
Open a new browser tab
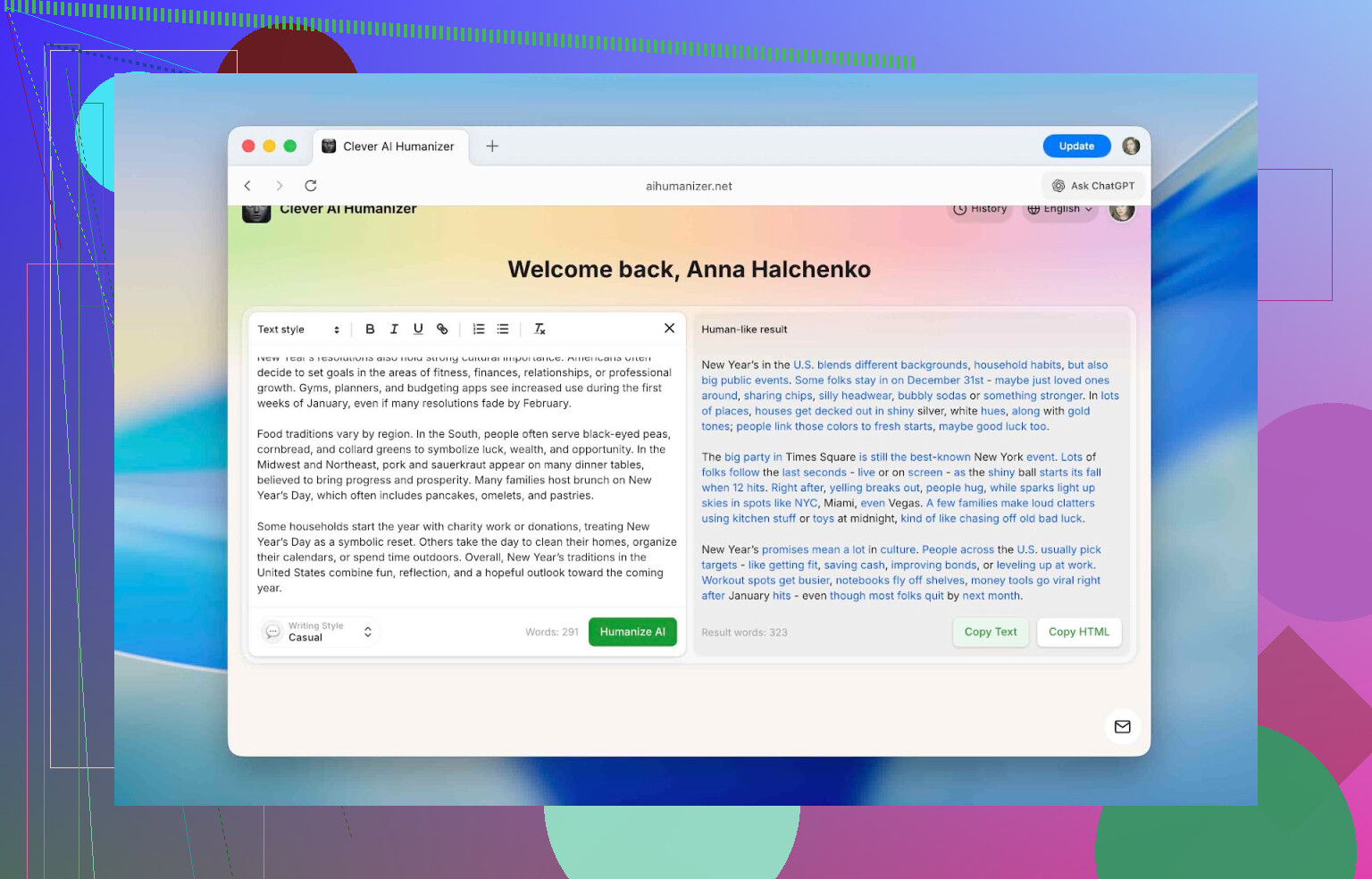[x=492, y=146]
